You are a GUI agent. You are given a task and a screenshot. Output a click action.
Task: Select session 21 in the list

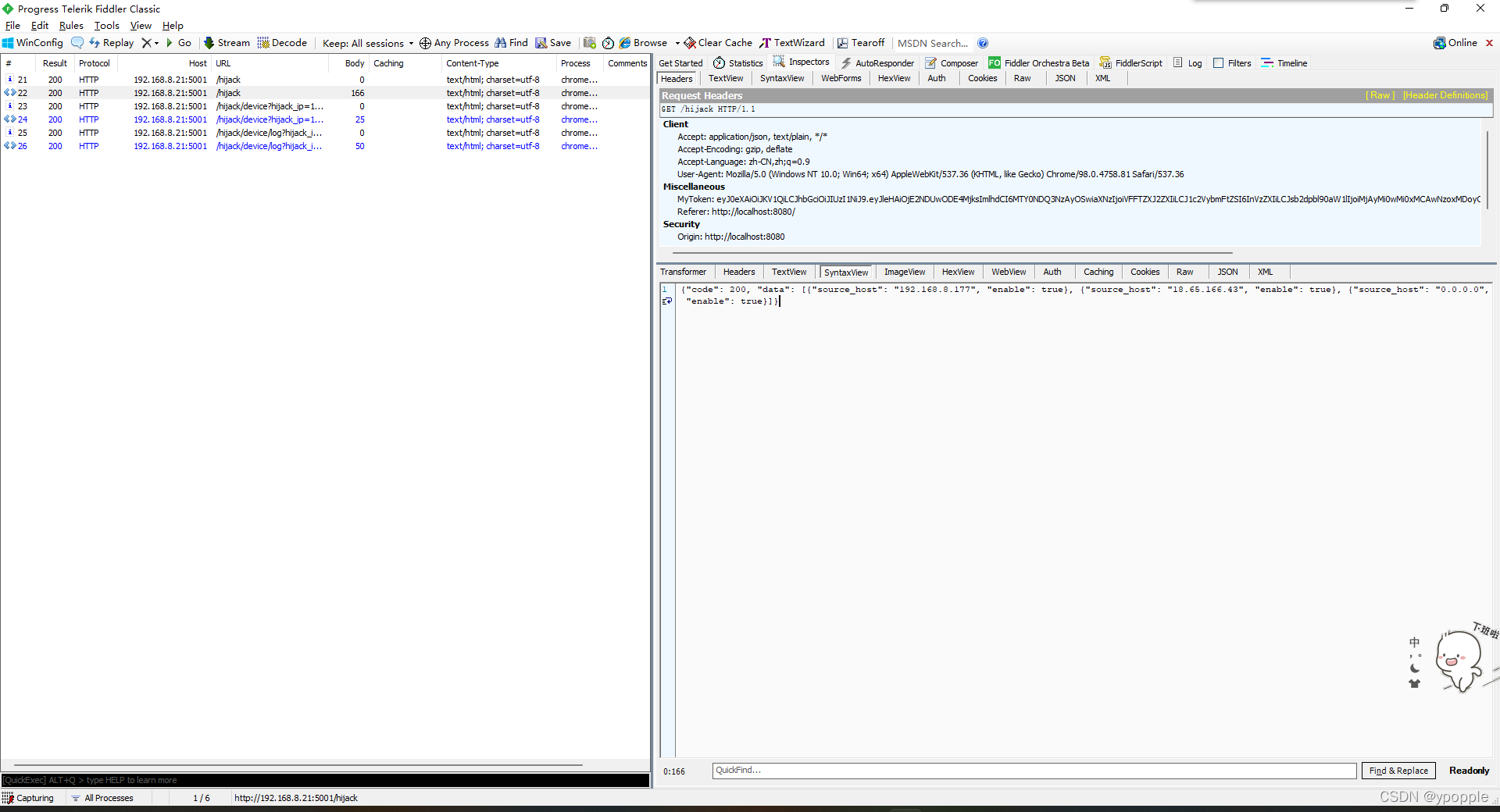pyautogui.click(x=327, y=80)
